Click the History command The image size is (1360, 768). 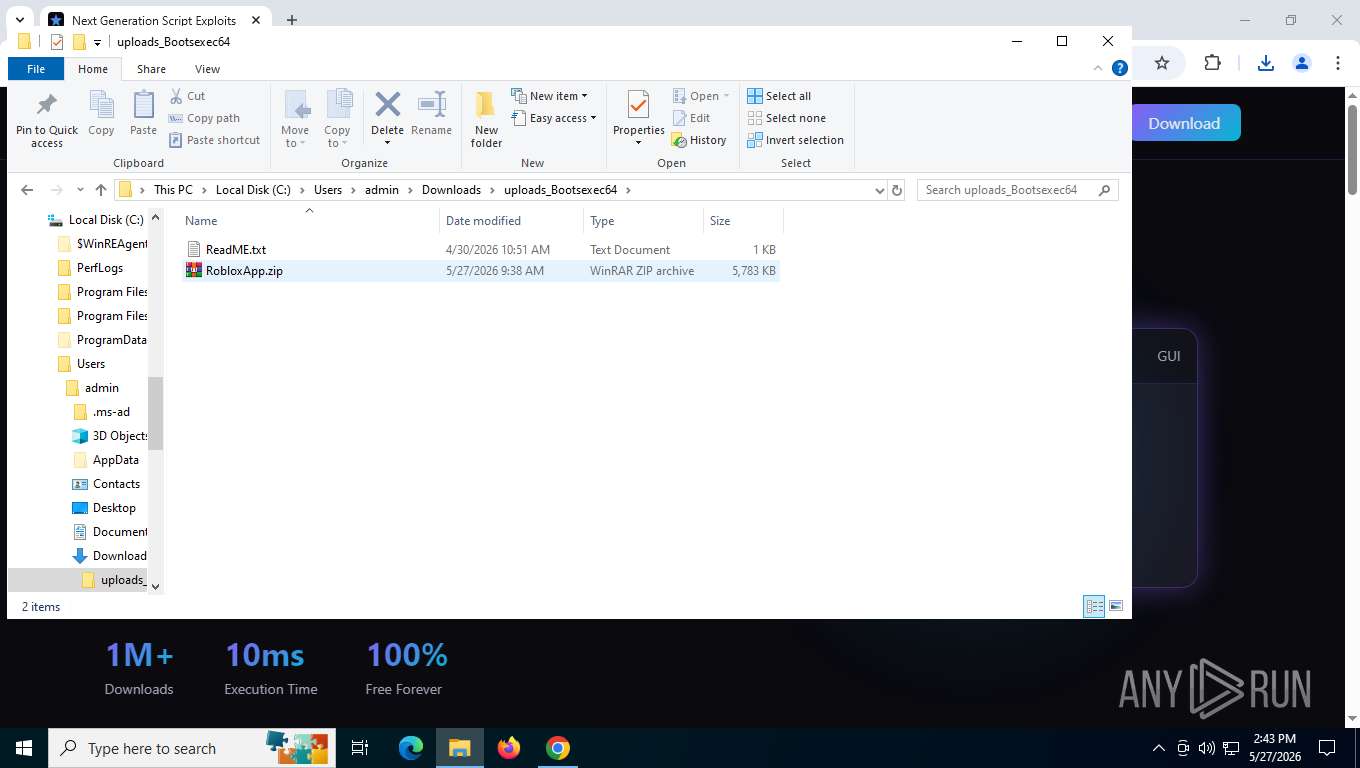click(698, 140)
